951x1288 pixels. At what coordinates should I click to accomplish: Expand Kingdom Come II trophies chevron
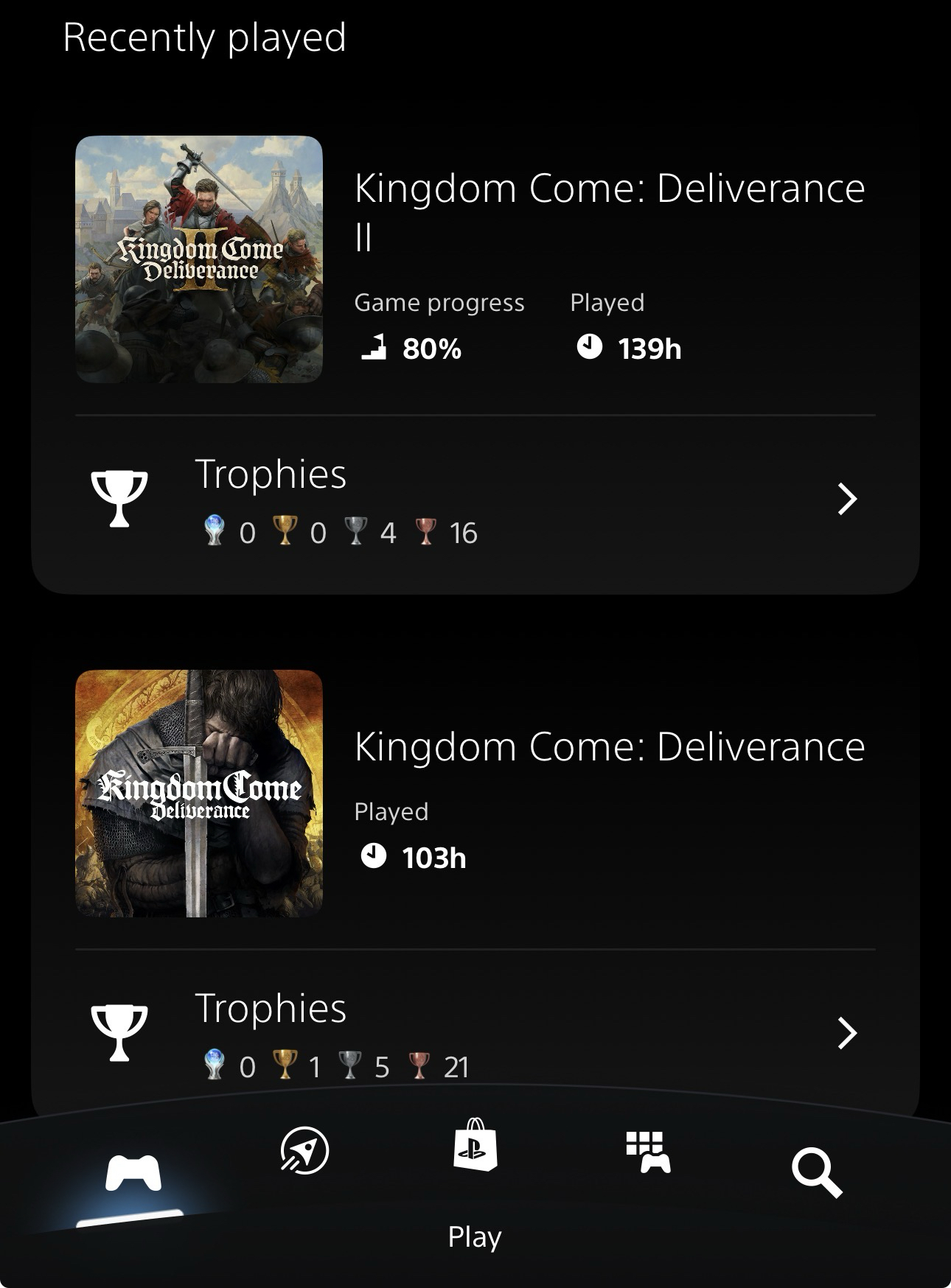pyautogui.click(x=848, y=499)
